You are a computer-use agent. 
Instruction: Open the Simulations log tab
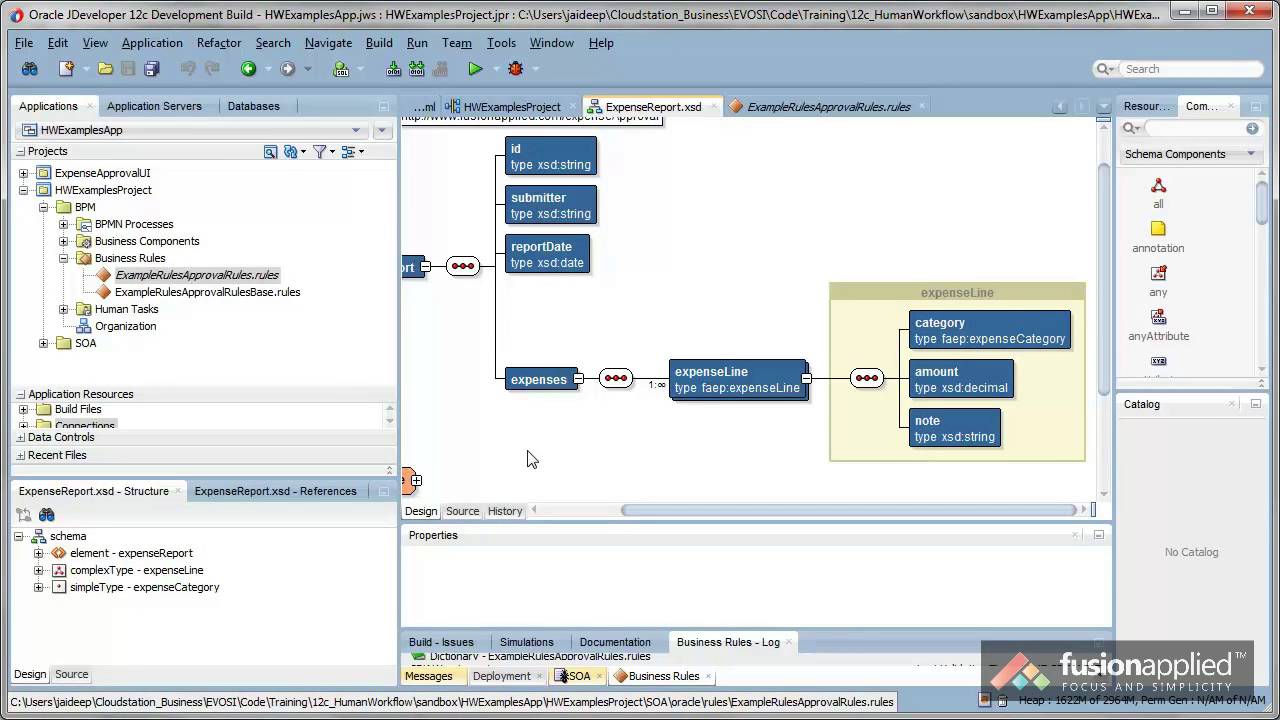[526, 642]
